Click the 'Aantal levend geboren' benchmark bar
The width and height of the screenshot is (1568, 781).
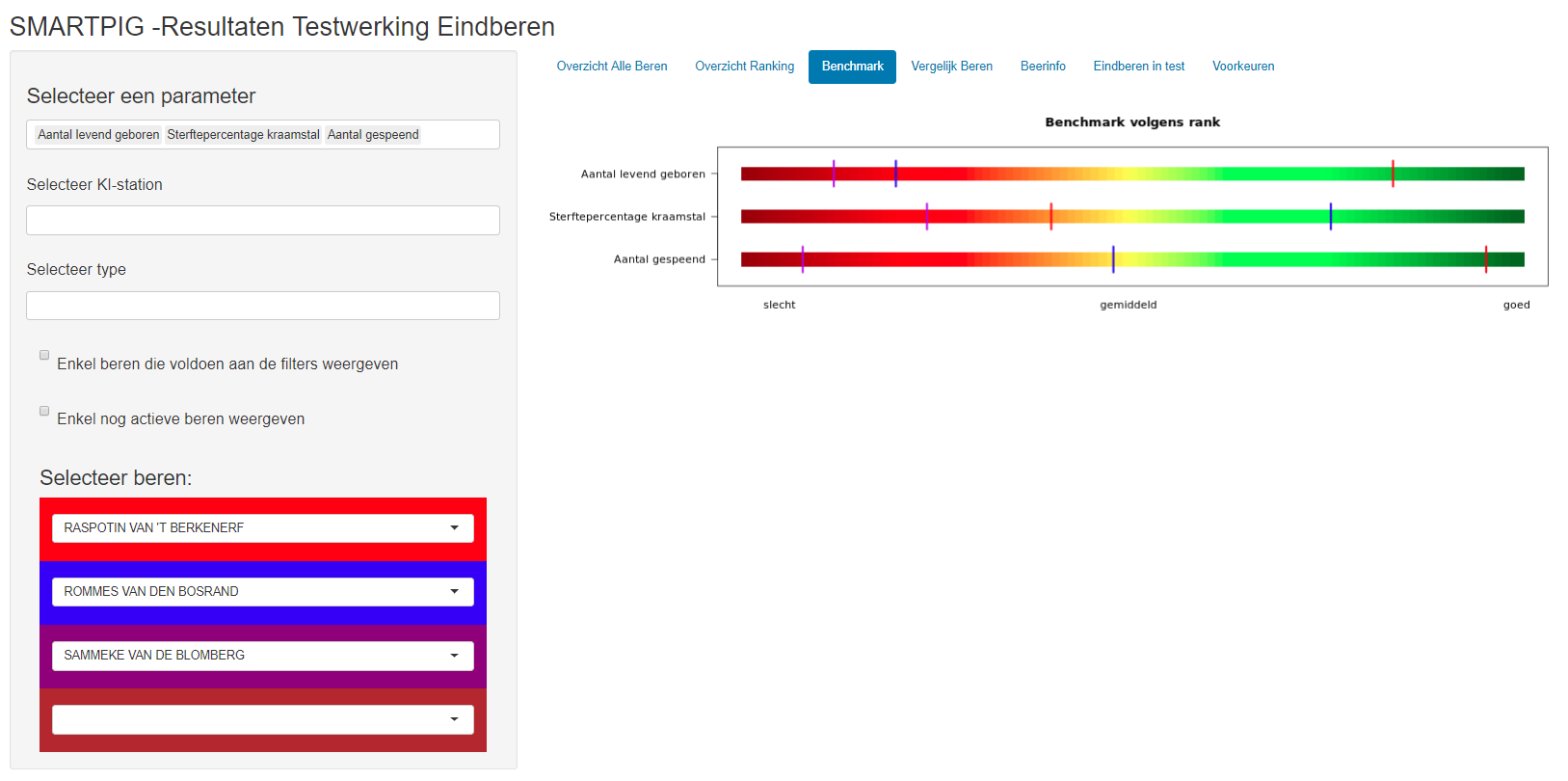coord(1132,175)
